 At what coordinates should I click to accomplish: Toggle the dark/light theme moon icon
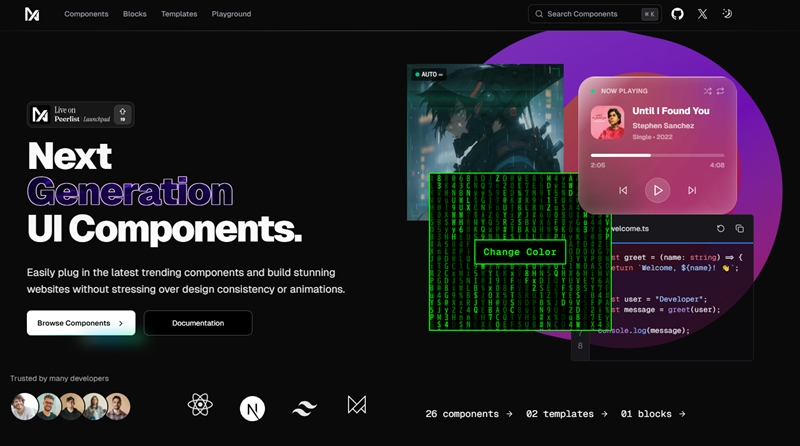[727, 14]
